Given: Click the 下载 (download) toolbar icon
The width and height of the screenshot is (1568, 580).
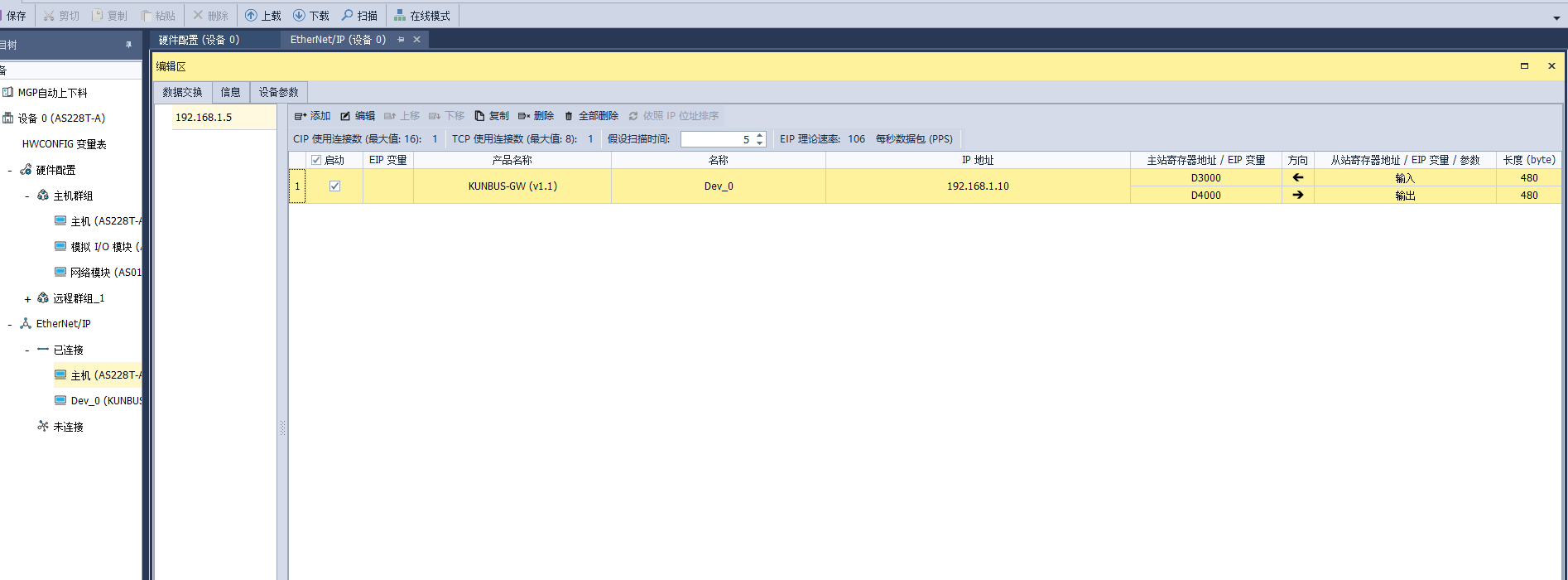Looking at the screenshot, I should [x=311, y=16].
